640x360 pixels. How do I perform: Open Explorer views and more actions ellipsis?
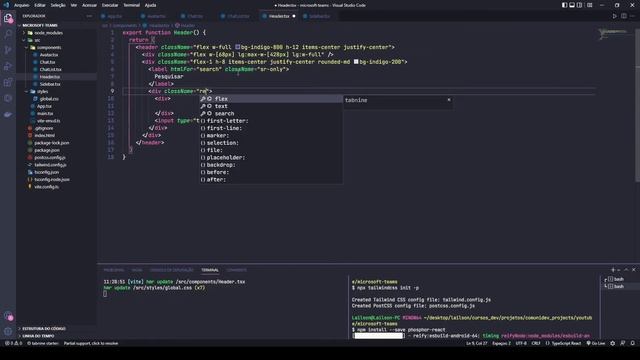pos(89,16)
